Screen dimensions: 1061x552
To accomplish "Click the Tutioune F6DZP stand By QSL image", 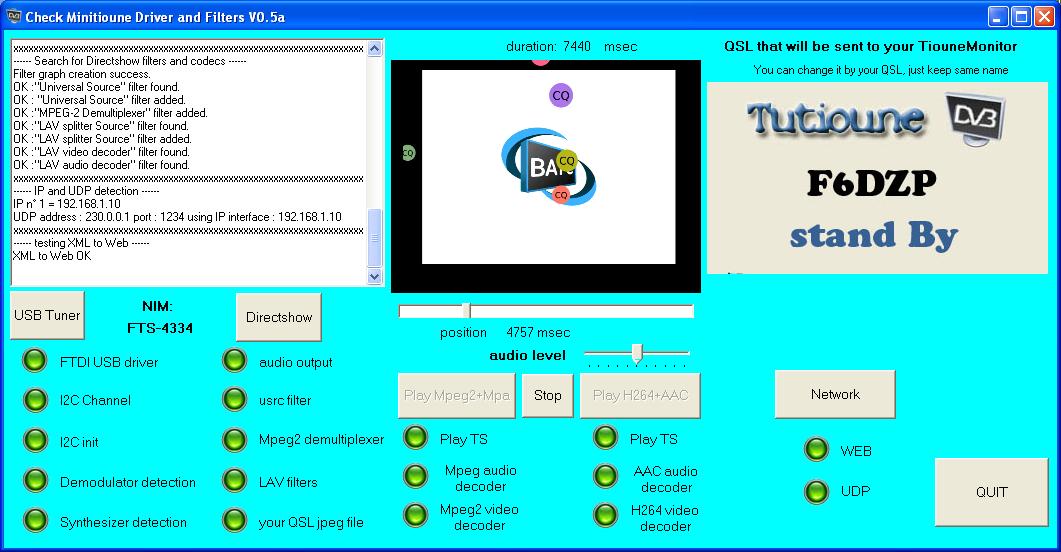I will tap(877, 179).
